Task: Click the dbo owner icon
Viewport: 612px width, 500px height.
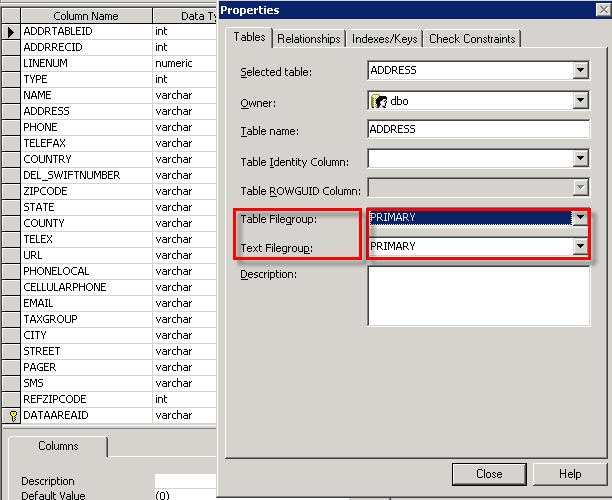Action: click(x=379, y=101)
